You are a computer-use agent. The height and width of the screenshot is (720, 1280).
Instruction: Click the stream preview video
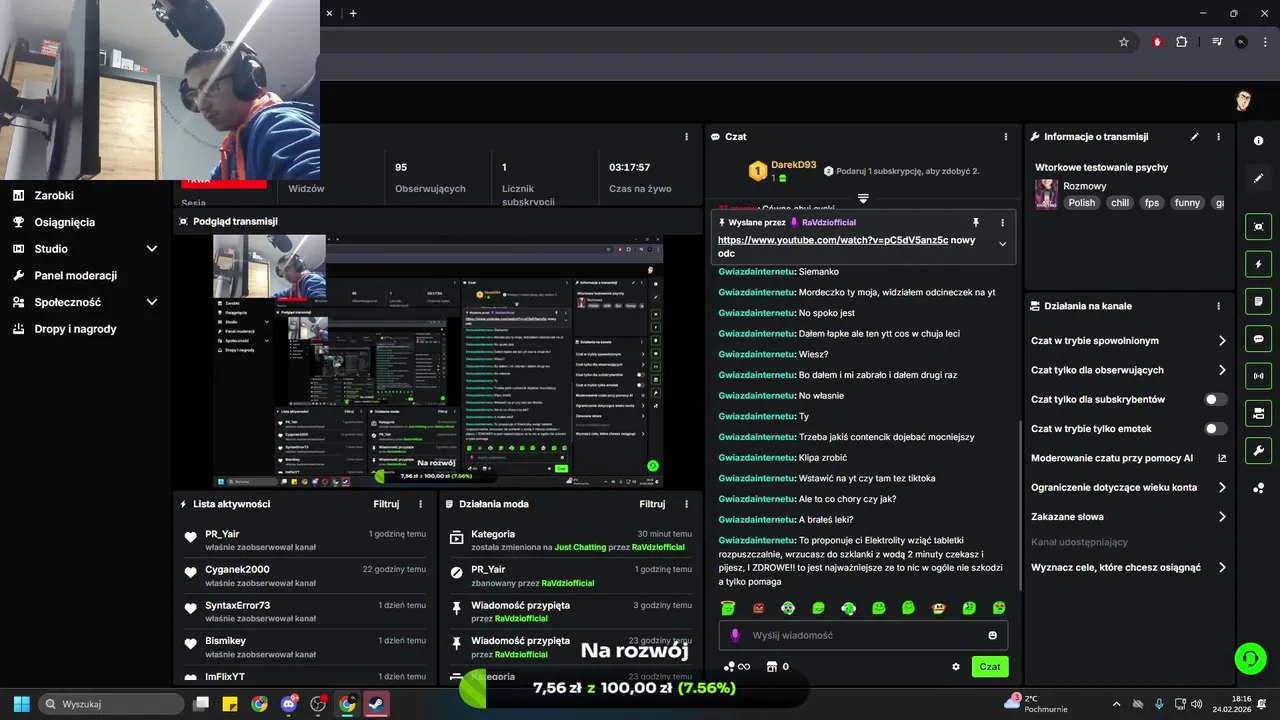coord(438,362)
